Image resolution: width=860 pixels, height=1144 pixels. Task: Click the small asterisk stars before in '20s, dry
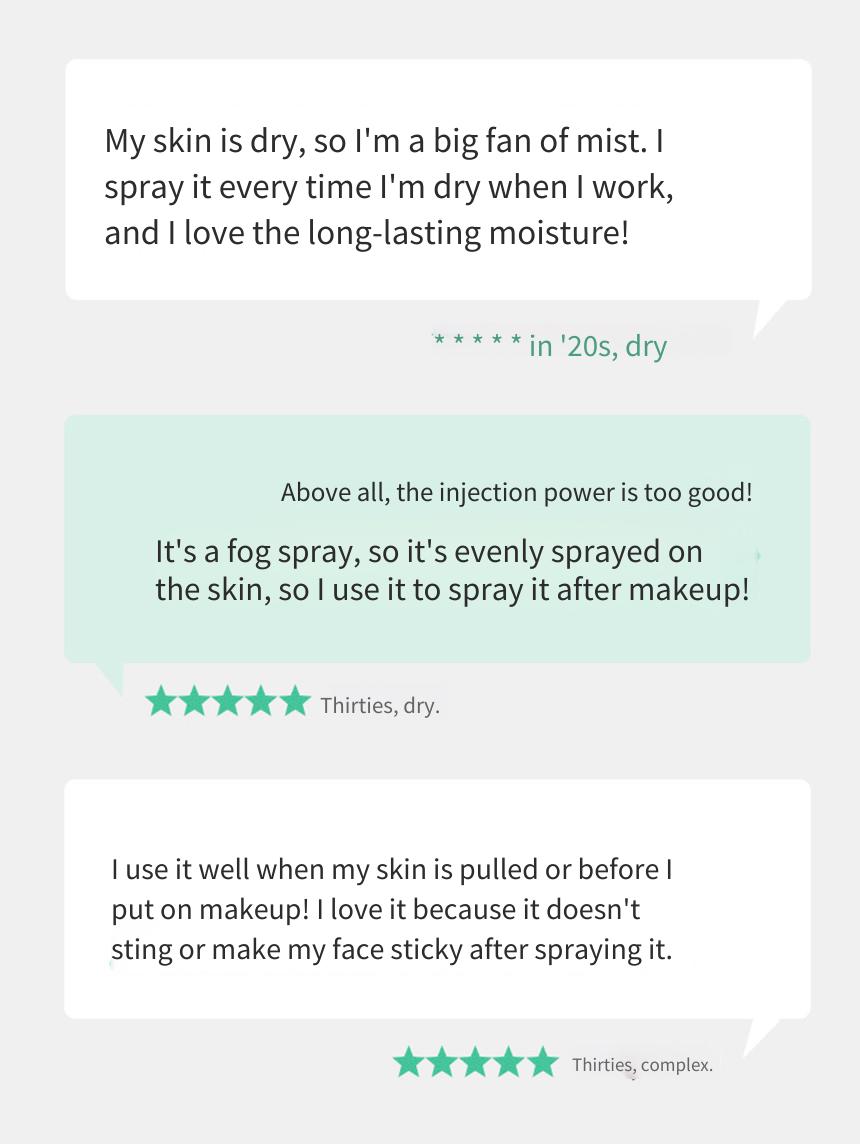click(477, 339)
